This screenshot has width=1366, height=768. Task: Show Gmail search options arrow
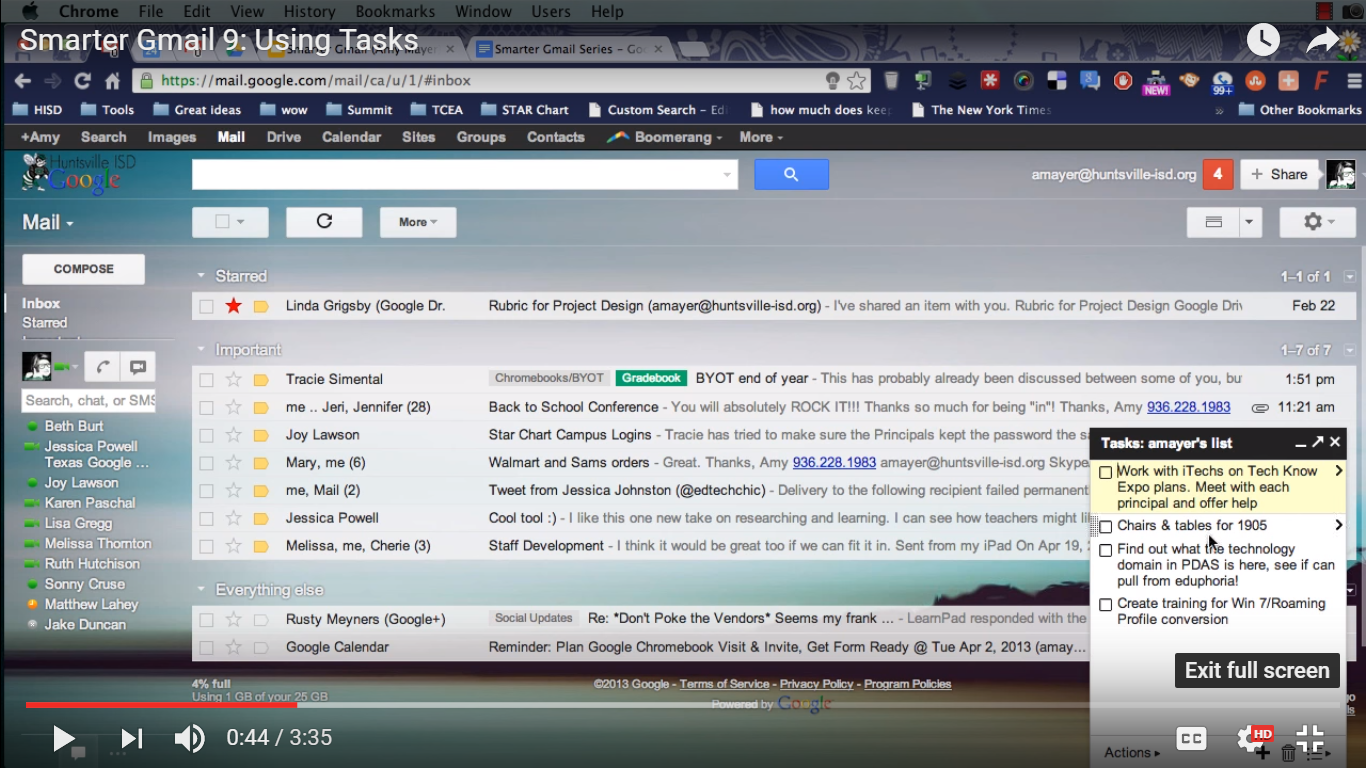(x=727, y=175)
